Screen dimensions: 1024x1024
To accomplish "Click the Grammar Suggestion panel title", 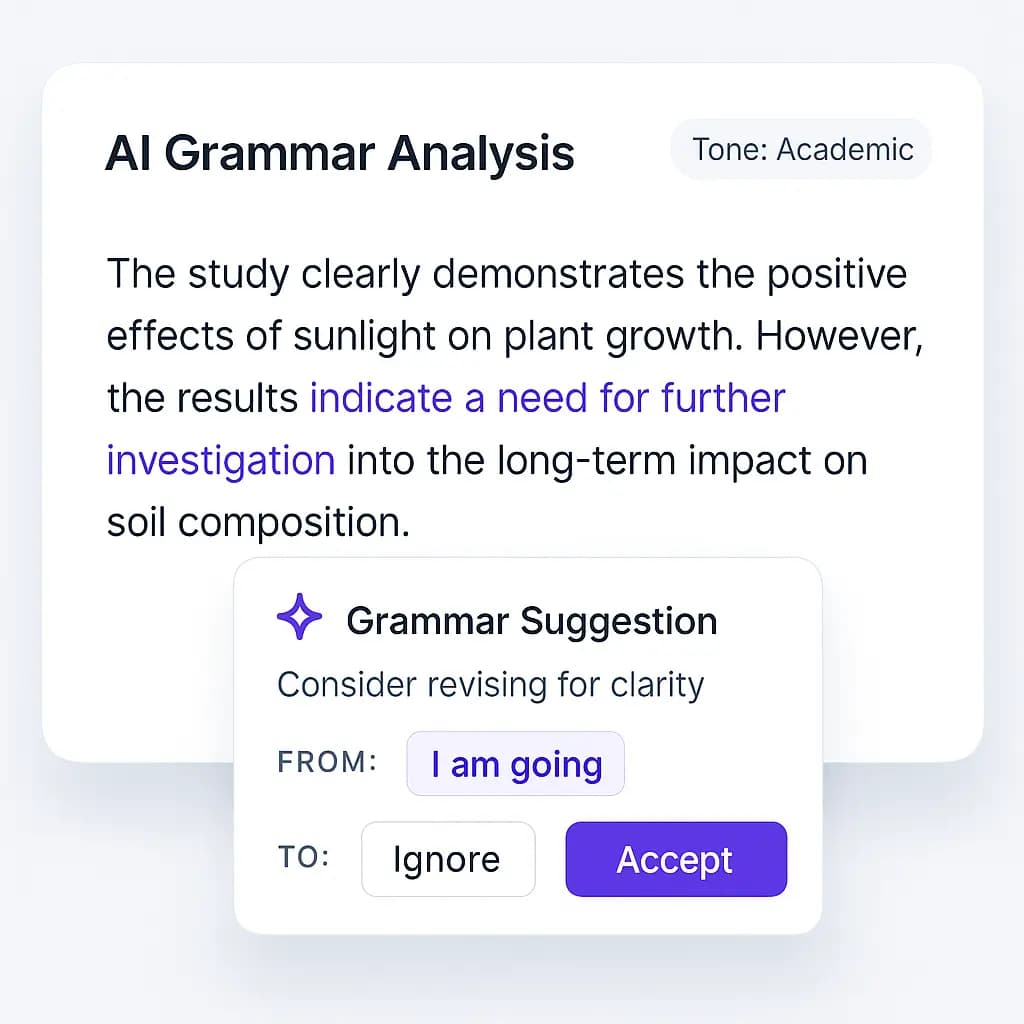I will (531, 620).
